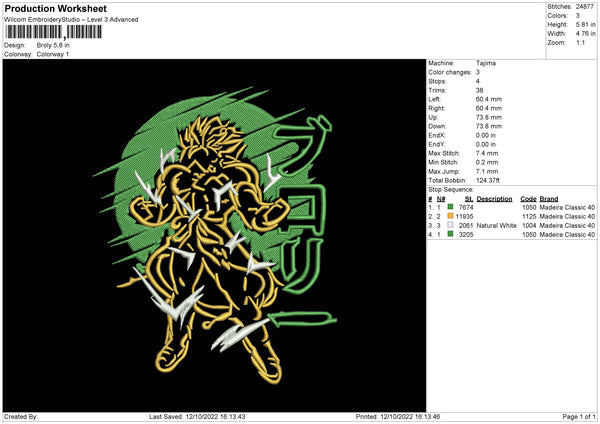Click the 'Description' column header
600x424 pixels.
pyautogui.click(x=494, y=199)
